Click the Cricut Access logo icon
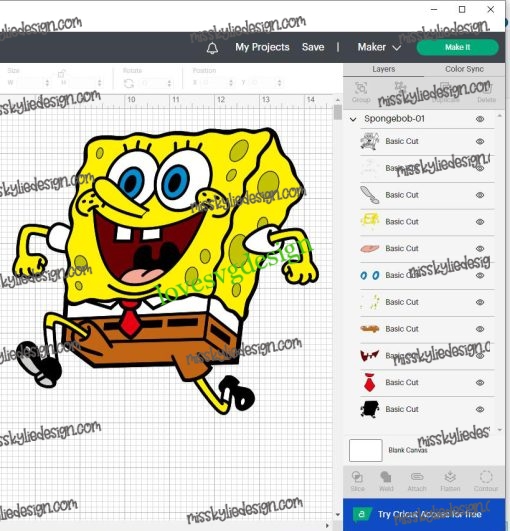 coord(361,514)
